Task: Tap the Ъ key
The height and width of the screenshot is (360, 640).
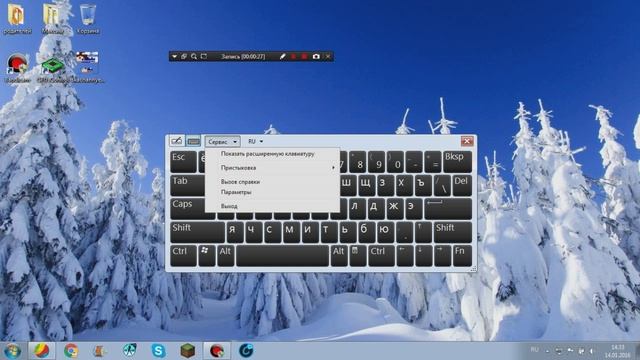Action: point(423,185)
